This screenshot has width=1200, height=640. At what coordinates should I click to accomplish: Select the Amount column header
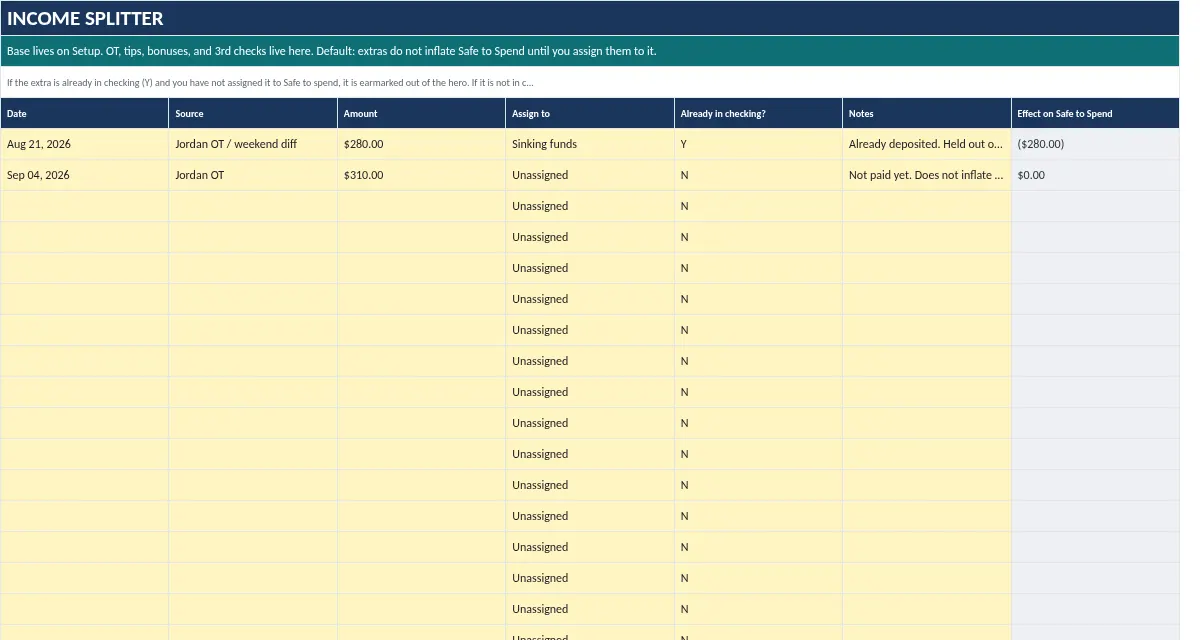[421, 113]
